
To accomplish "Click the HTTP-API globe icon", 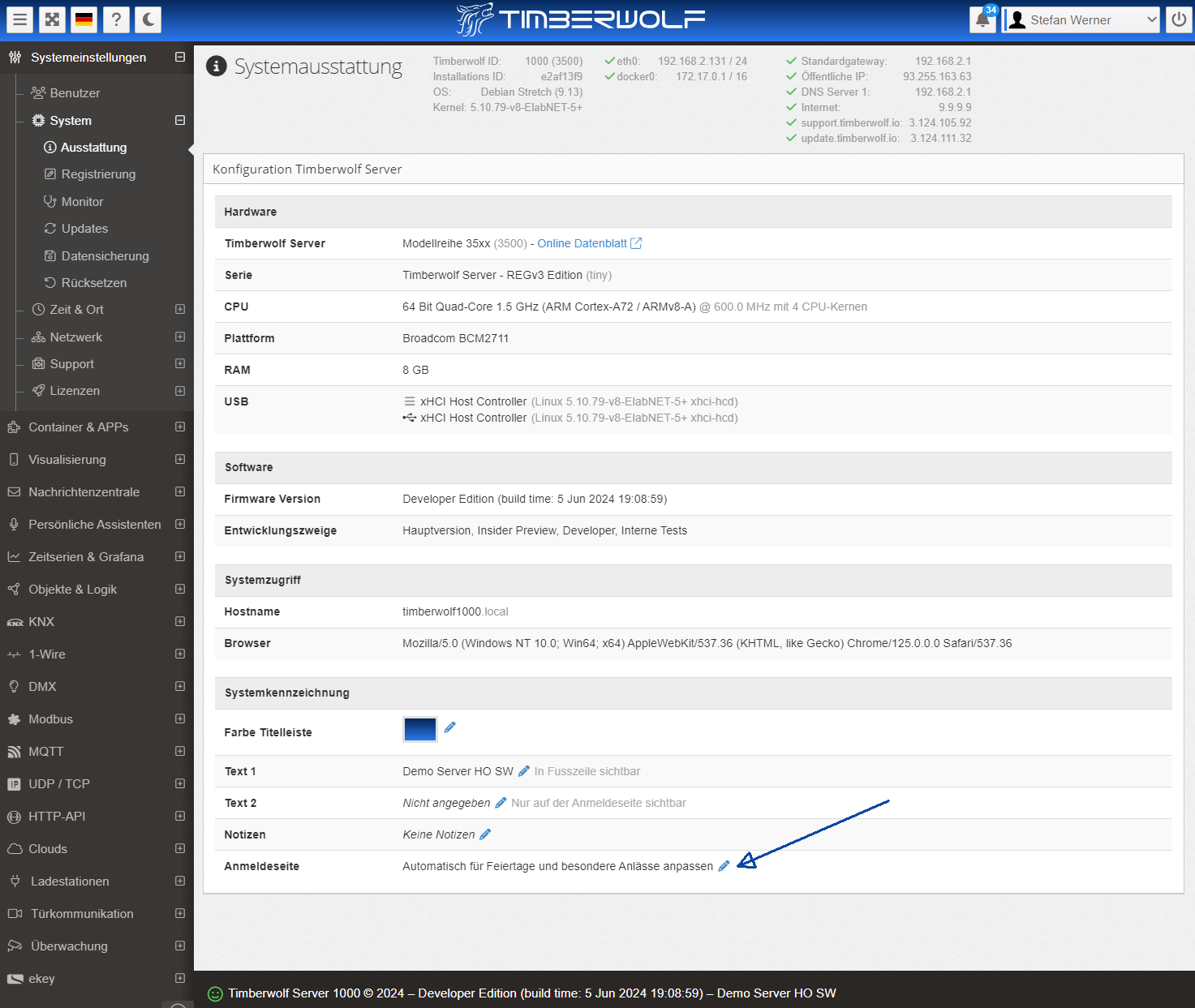I will click(14, 817).
